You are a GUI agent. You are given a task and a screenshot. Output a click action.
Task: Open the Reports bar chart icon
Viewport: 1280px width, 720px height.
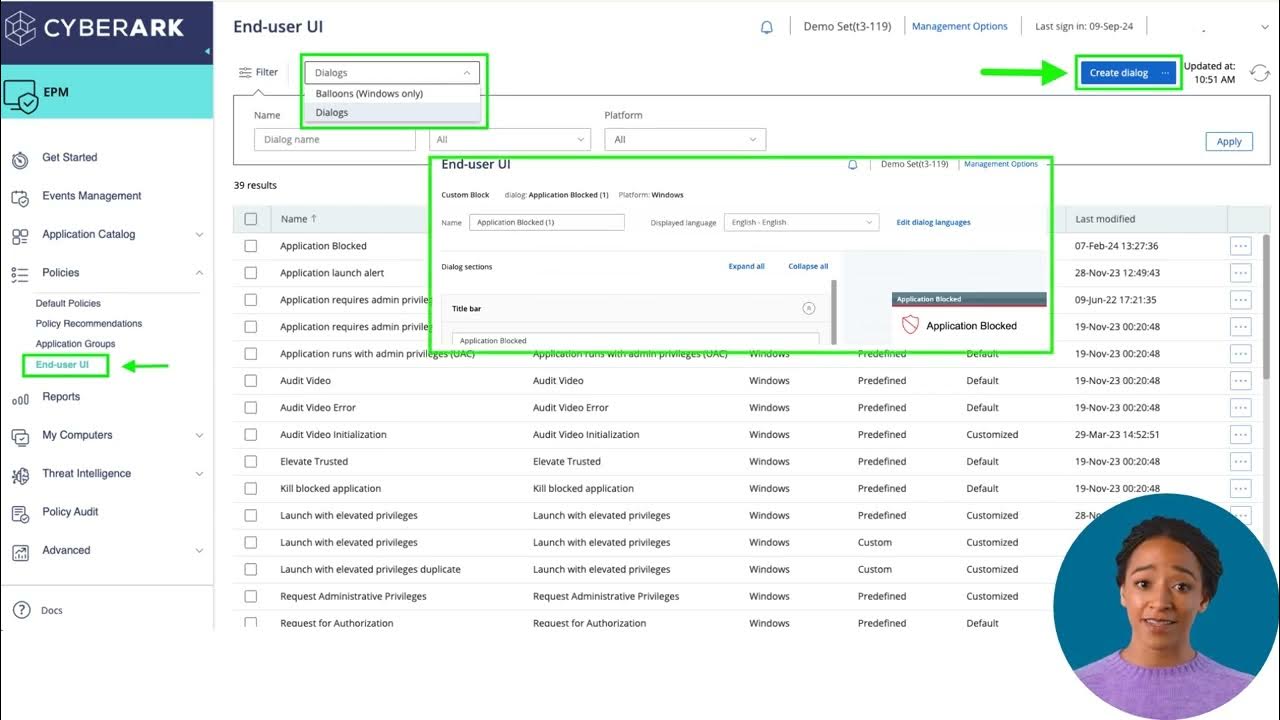tap(20, 399)
